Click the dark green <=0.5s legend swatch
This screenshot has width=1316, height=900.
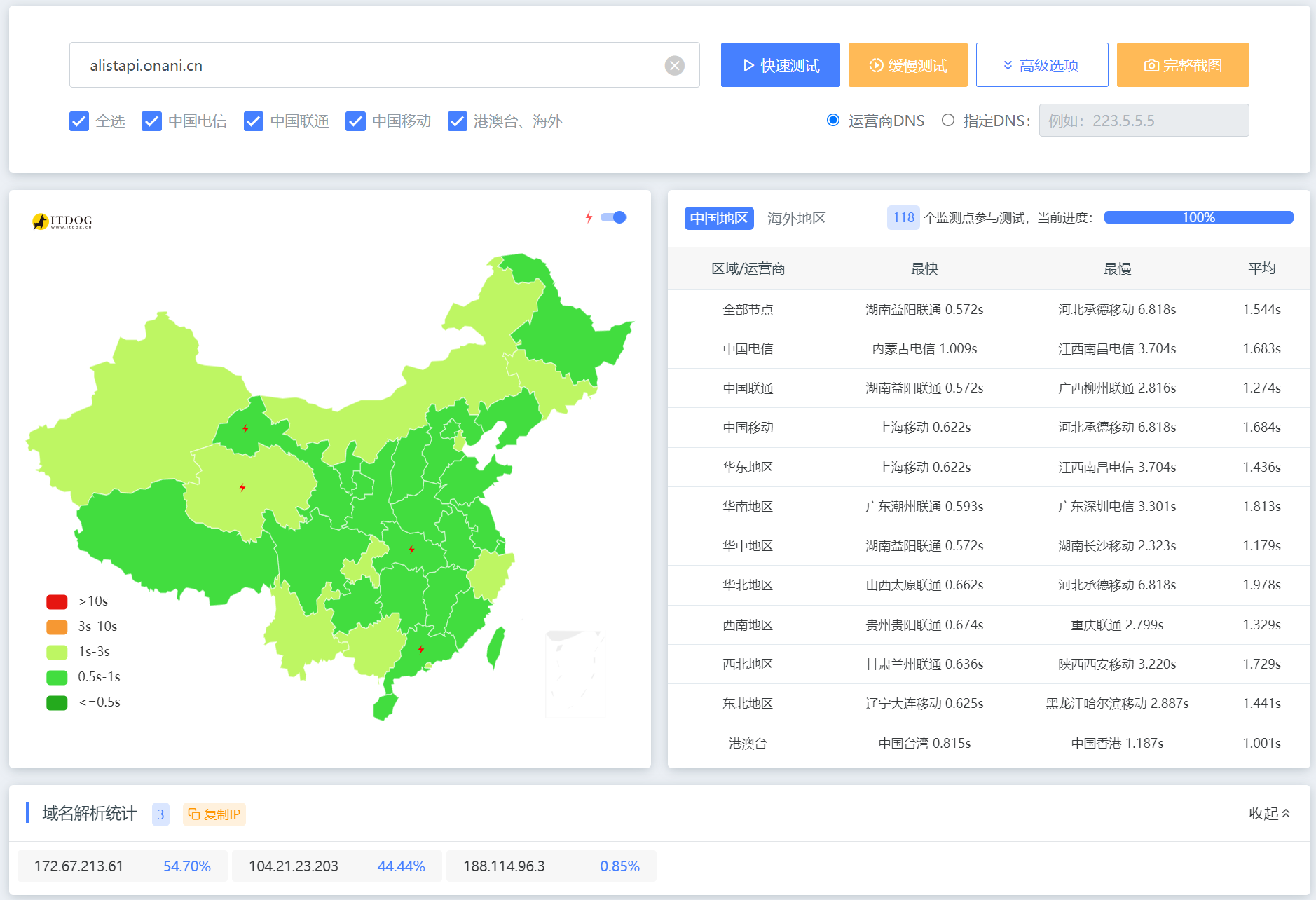(x=57, y=702)
